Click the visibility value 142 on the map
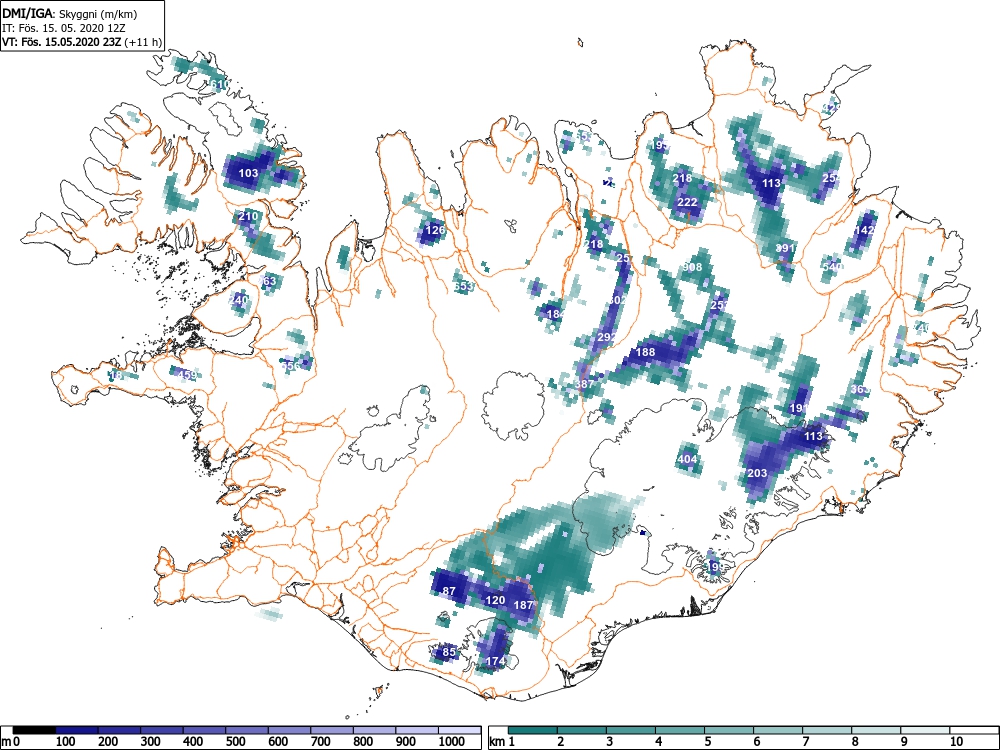The height and width of the screenshot is (750, 1000). pyautogui.click(x=864, y=230)
